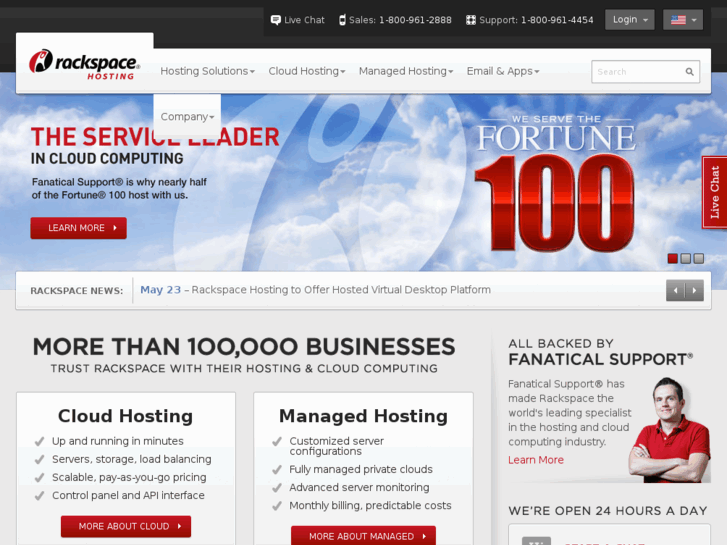Open the Login dropdown

(x=630, y=20)
